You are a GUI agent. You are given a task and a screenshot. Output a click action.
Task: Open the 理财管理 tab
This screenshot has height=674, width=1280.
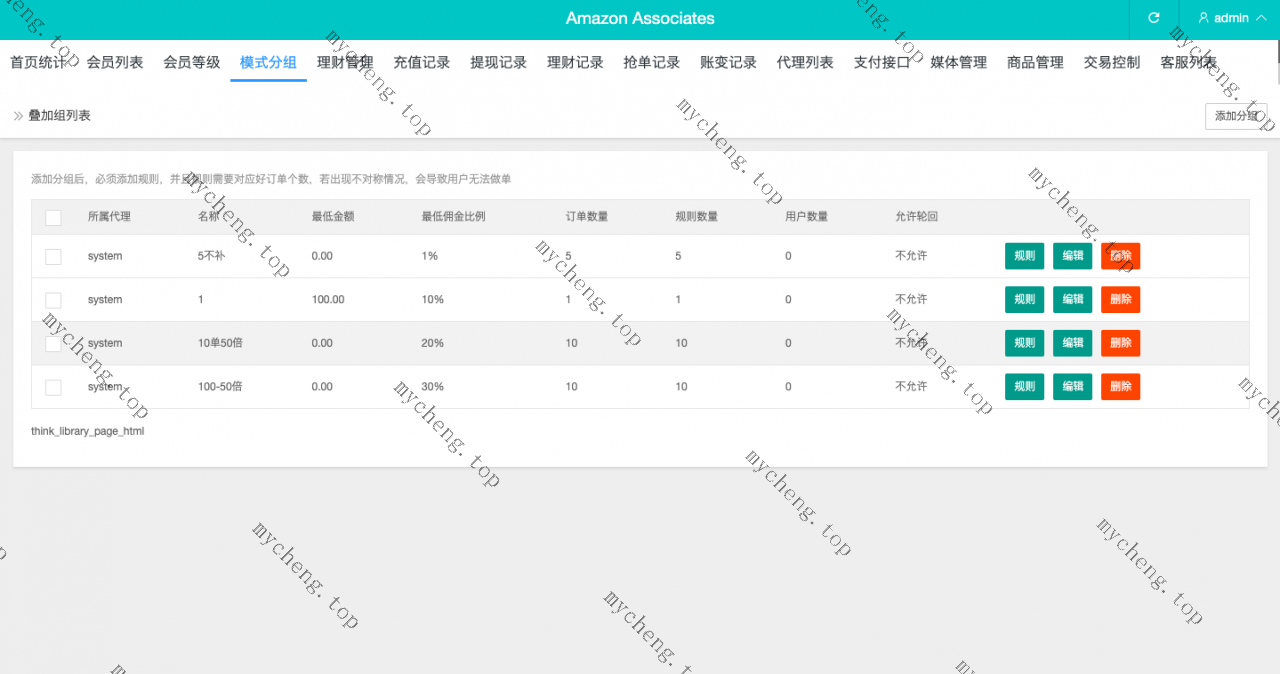click(x=345, y=62)
